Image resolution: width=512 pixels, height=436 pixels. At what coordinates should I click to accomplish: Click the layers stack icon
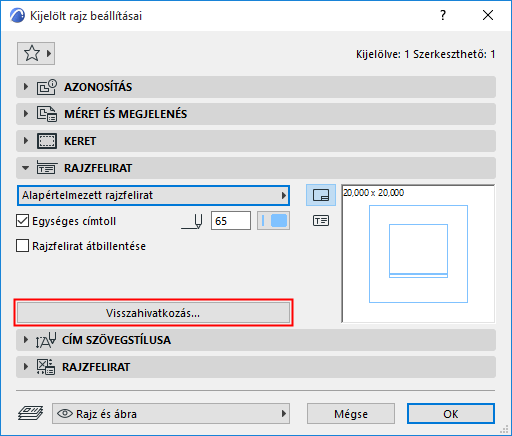click(x=30, y=413)
